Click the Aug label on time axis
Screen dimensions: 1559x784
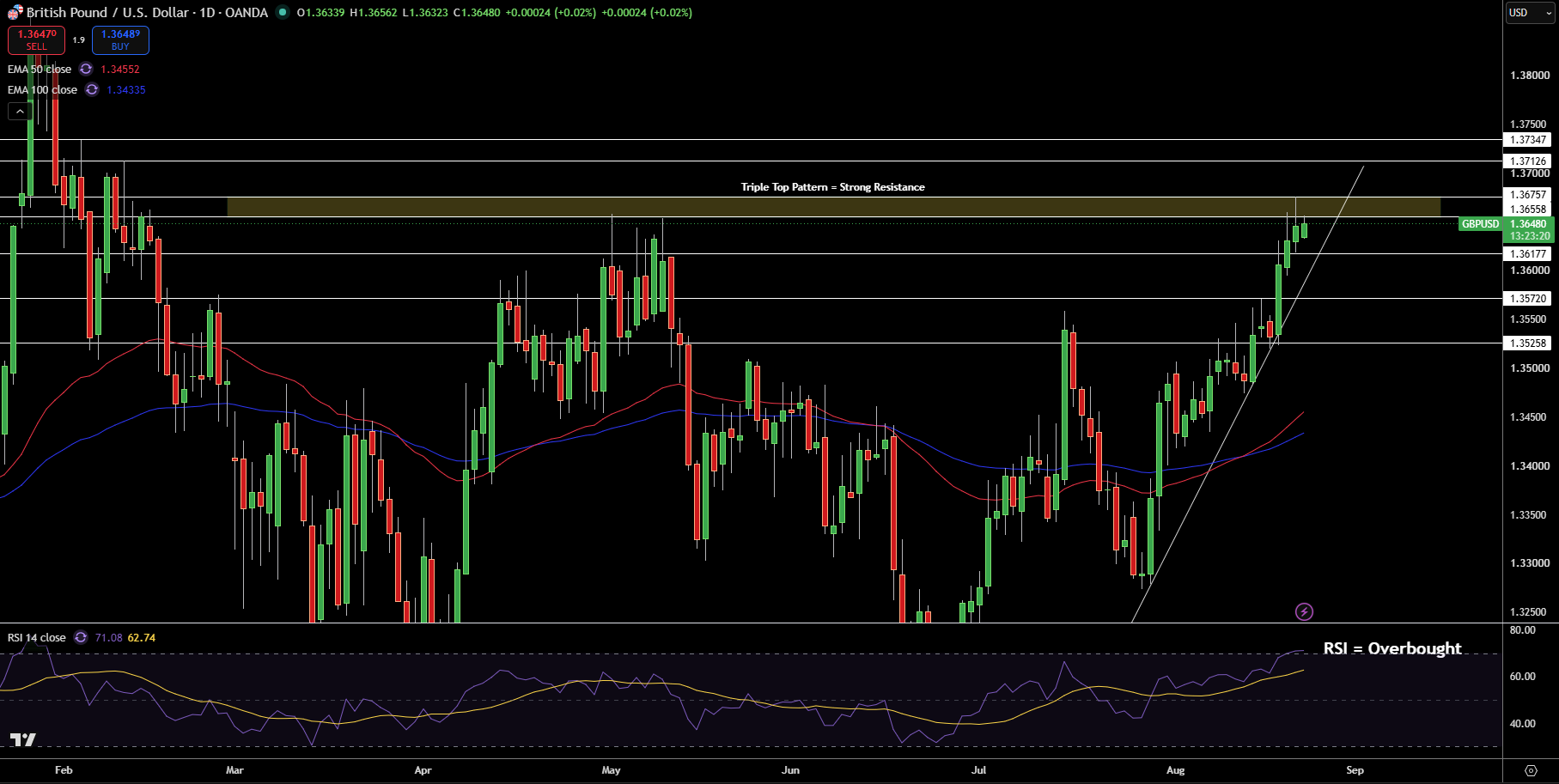1176,770
